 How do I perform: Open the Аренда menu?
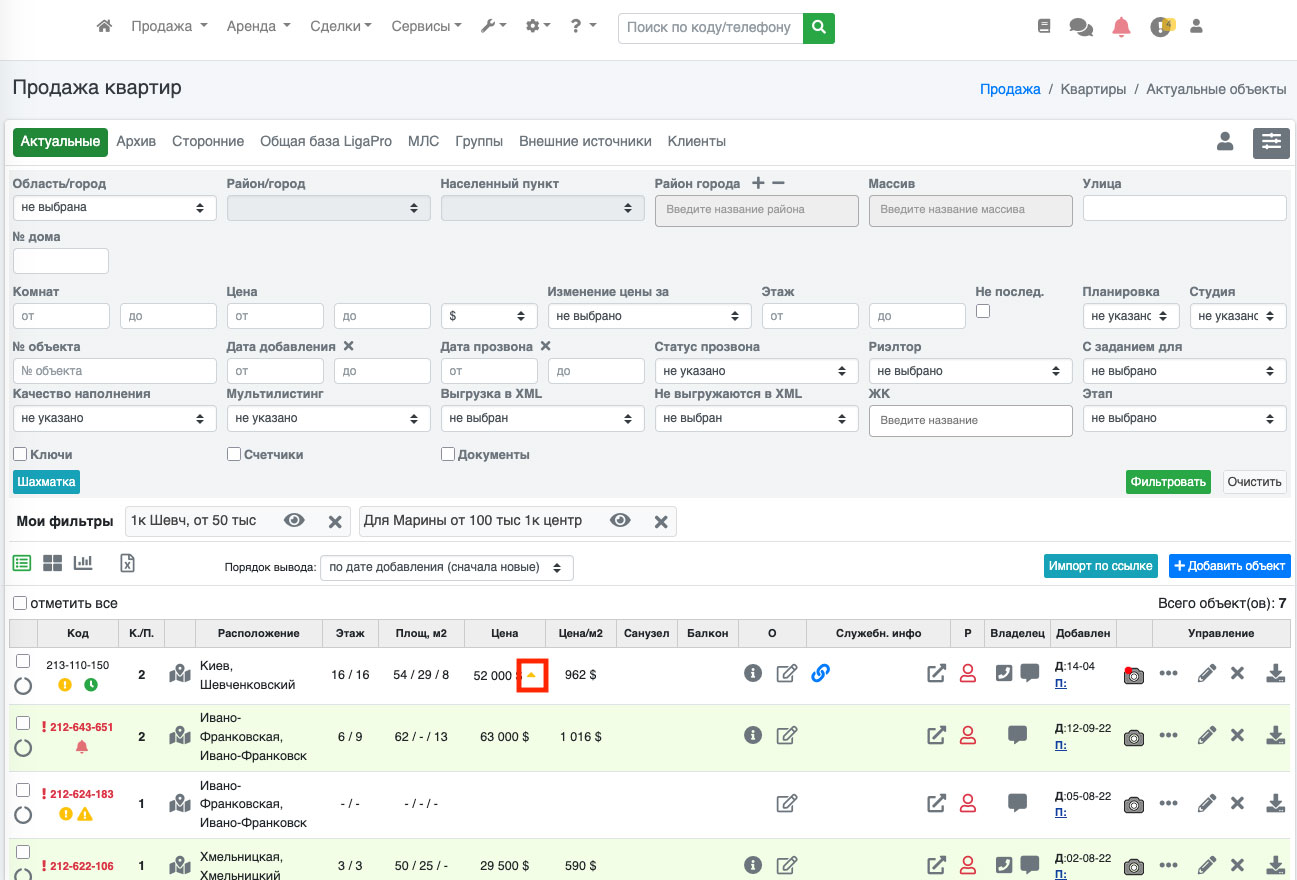pos(258,27)
